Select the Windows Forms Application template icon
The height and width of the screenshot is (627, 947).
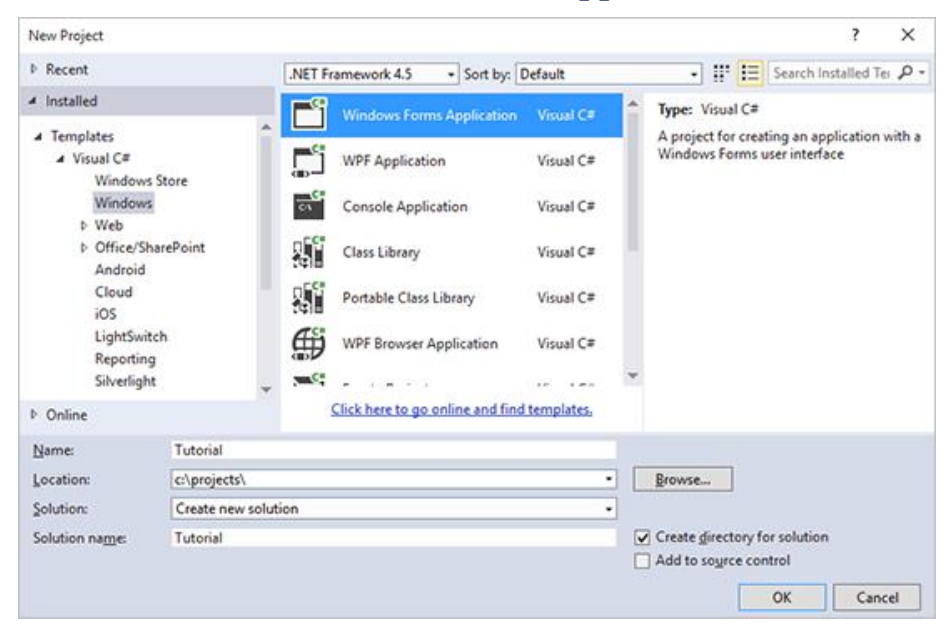307,116
